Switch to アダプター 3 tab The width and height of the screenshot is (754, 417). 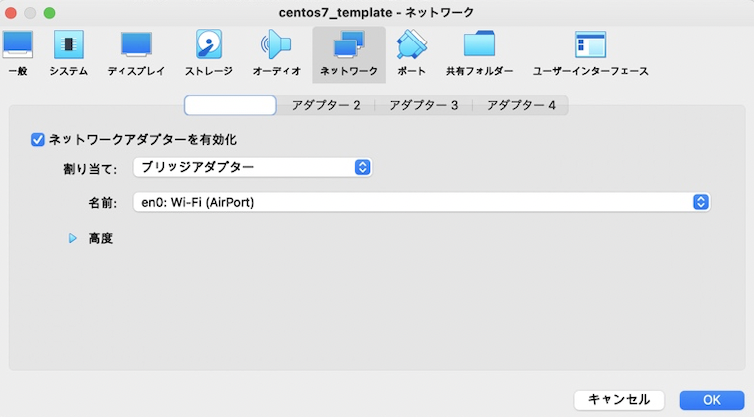(x=424, y=105)
